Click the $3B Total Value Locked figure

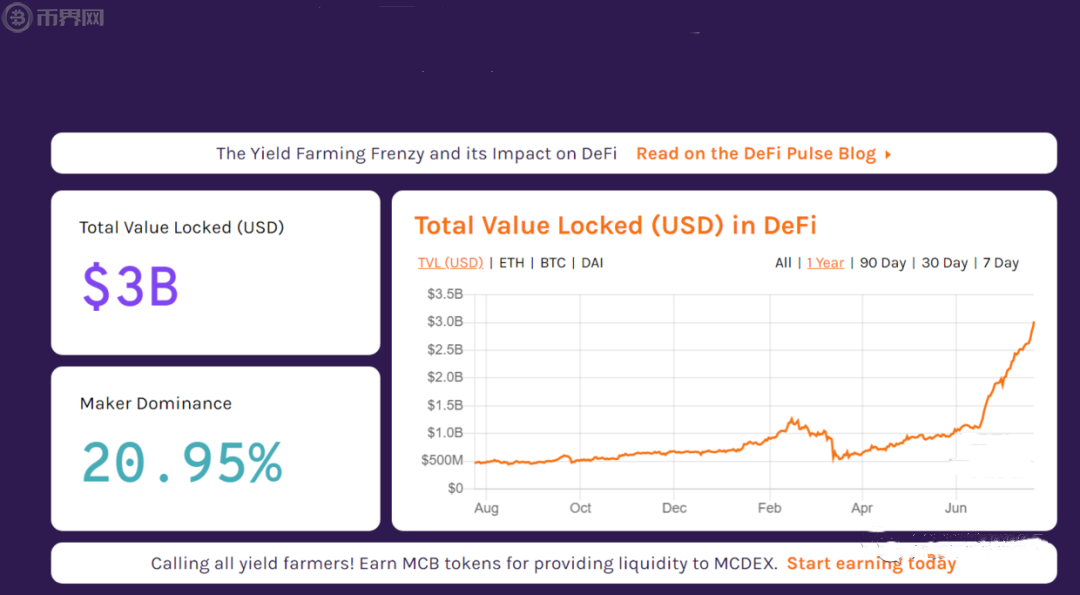click(x=130, y=286)
